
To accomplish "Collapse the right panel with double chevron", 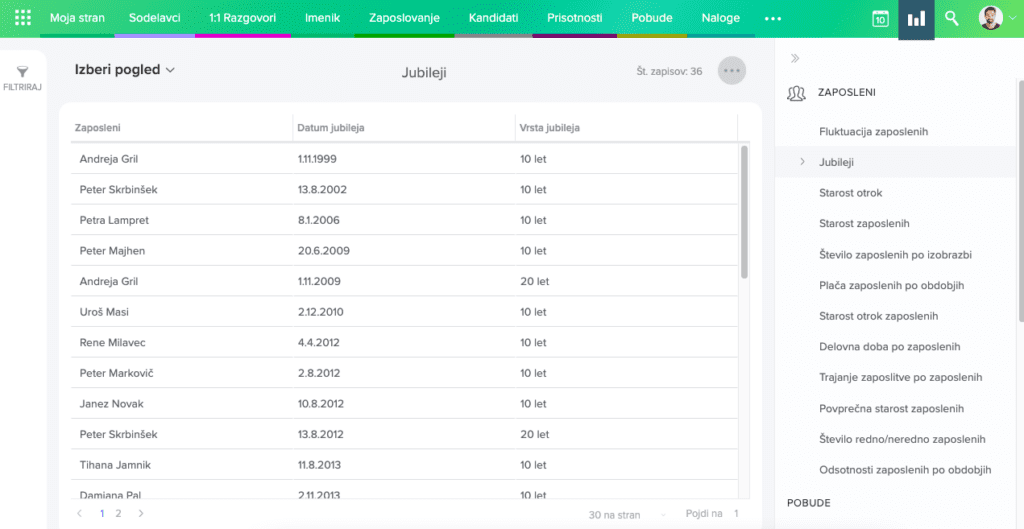I will pyautogui.click(x=796, y=58).
